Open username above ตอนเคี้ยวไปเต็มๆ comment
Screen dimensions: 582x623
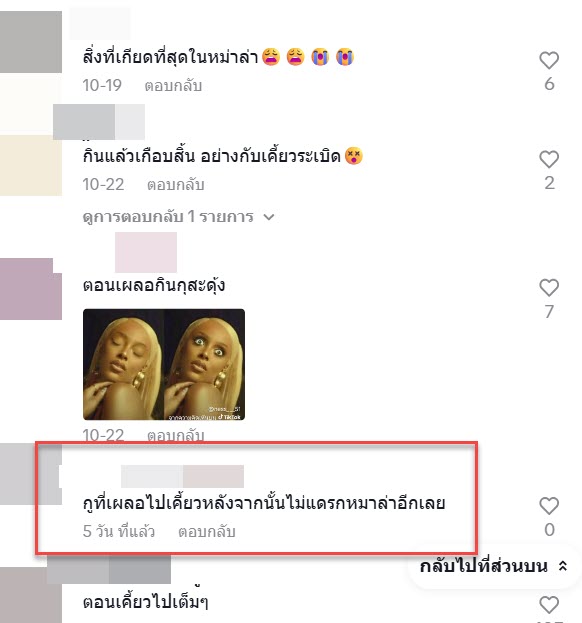[x=109, y=570]
